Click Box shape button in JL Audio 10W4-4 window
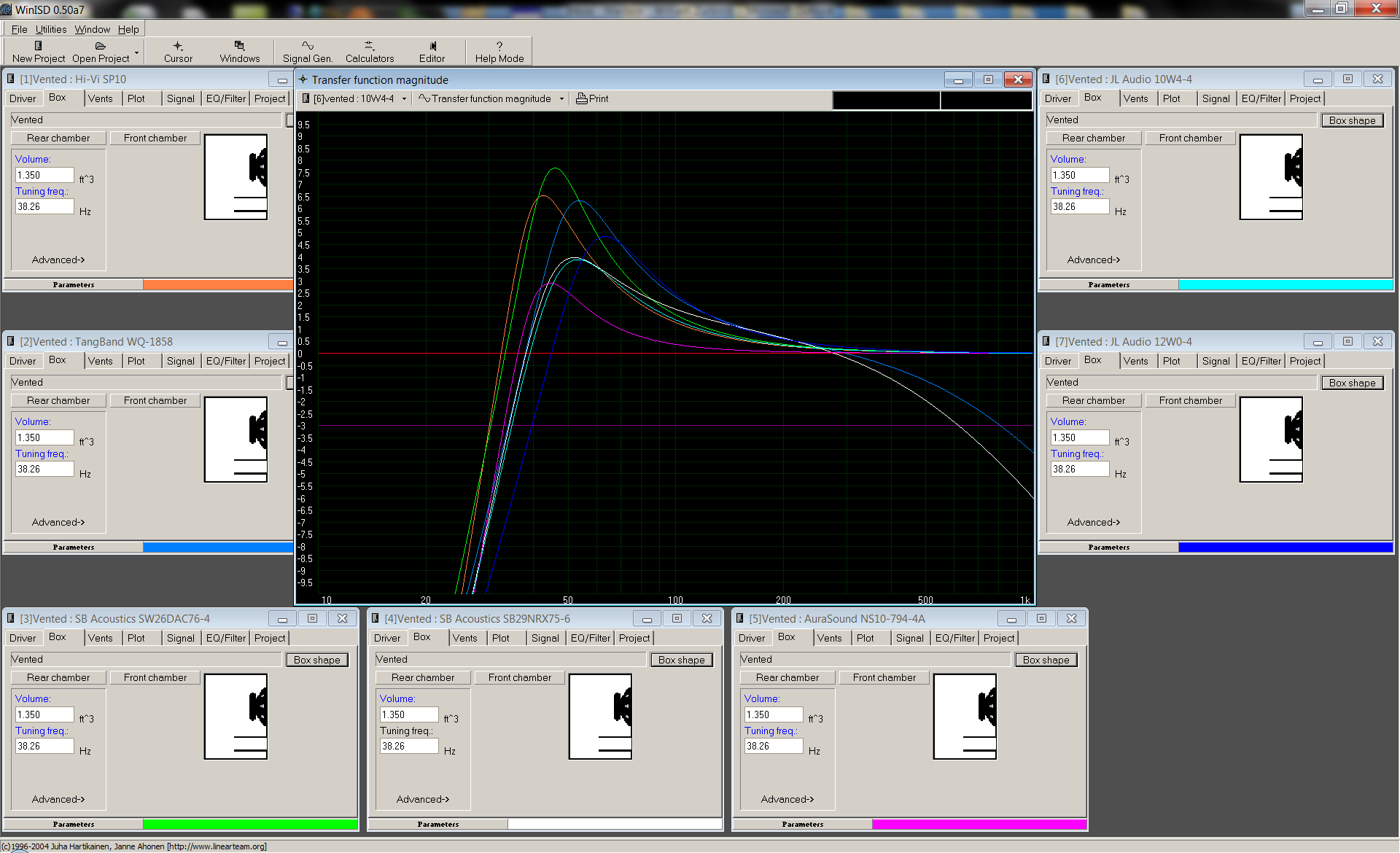The height and width of the screenshot is (853, 1400). [1353, 120]
